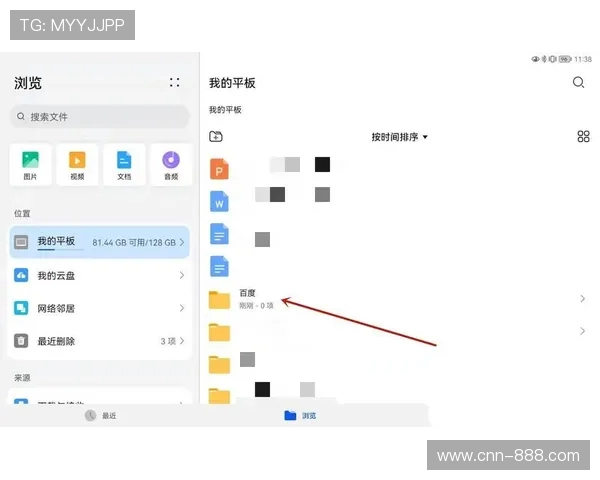Open the four-dot more menu beside 浏览
Image resolution: width=600 pixels, height=480 pixels.
pos(175,83)
